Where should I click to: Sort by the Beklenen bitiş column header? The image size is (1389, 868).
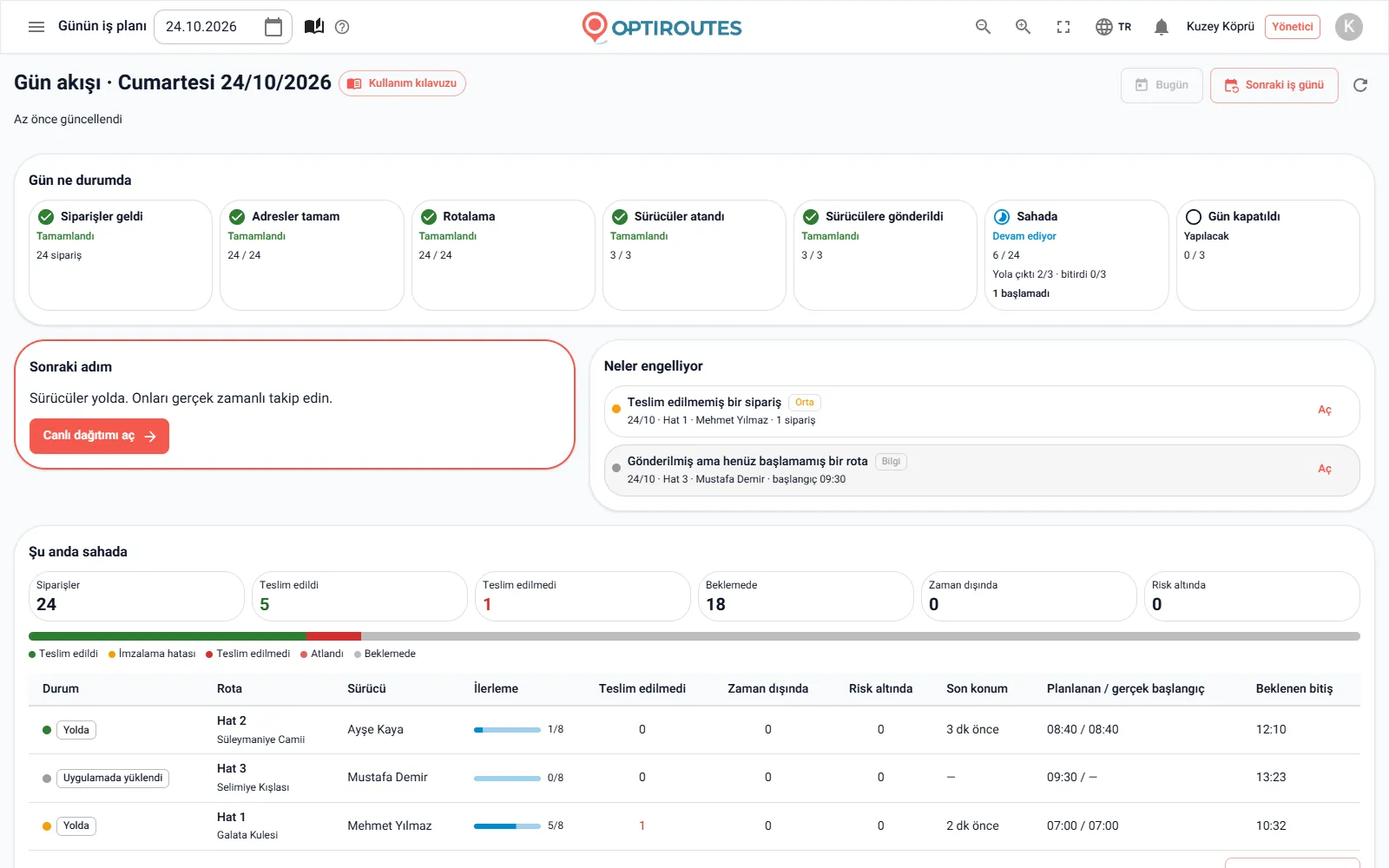point(1294,689)
